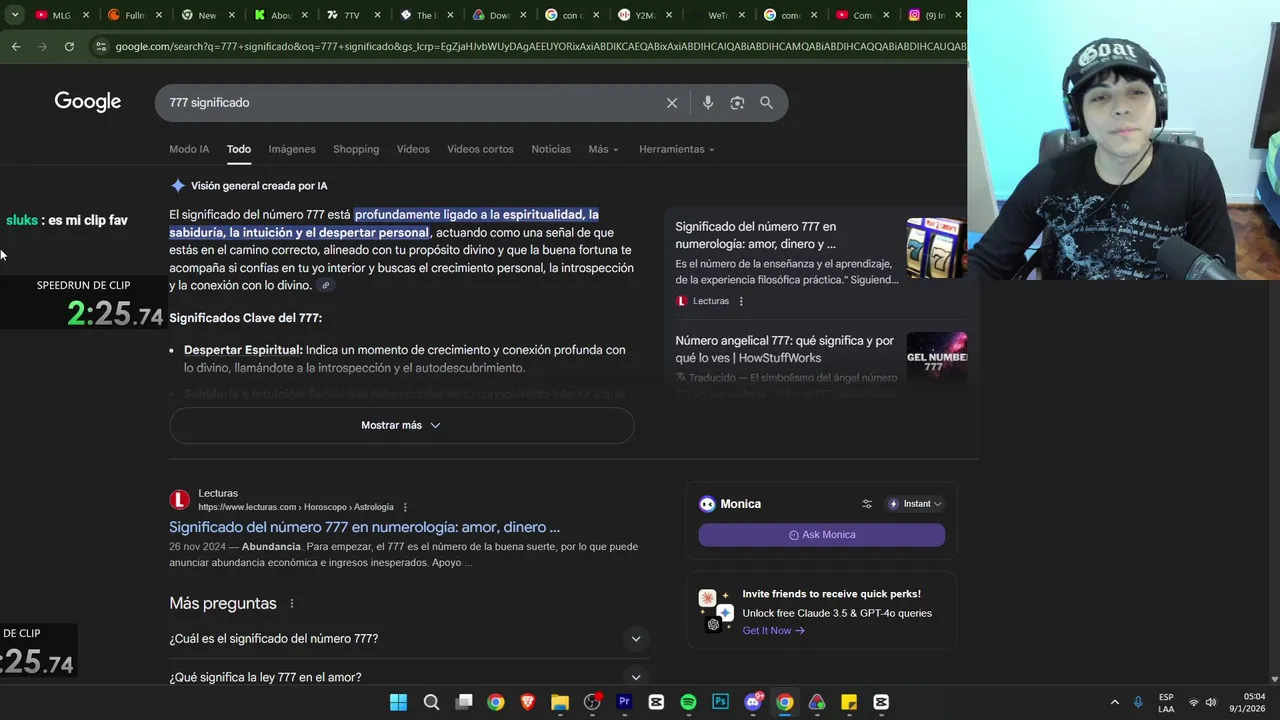The image size is (1280, 720).
Task: Click the magnifying glass search button
Action: pos(766,103)
